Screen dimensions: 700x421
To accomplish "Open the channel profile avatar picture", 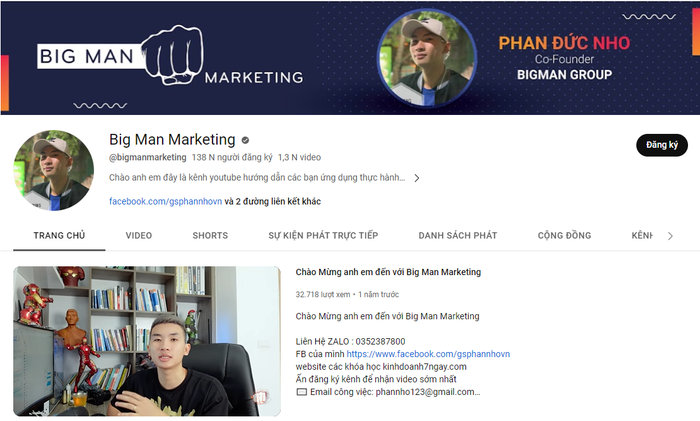I will tap(54, 170).
